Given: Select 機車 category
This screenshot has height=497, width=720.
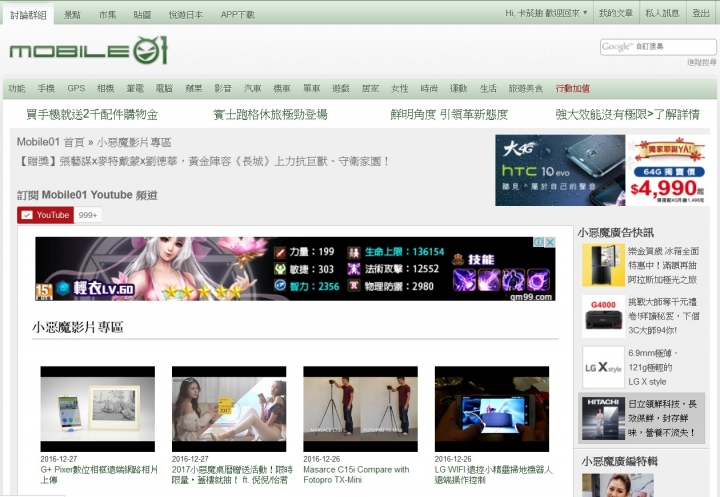Looking at the screenshot, I should tap(282, 88).
